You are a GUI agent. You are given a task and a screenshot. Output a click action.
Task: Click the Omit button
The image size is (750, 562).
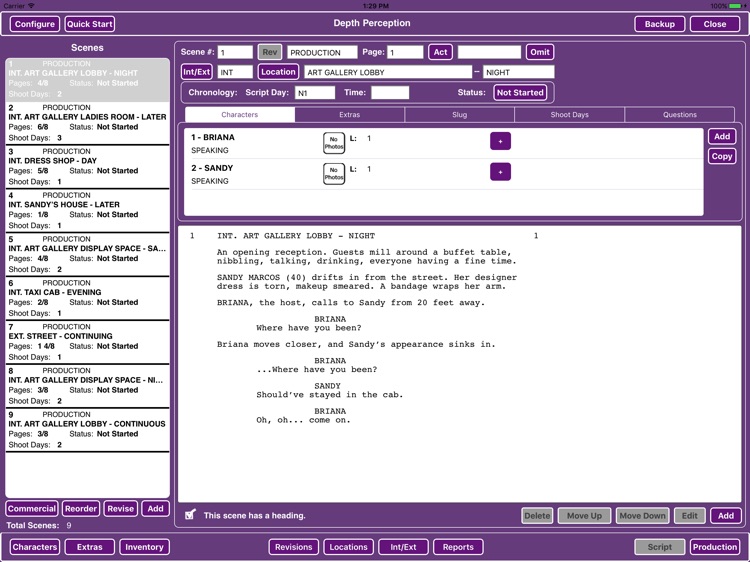pos(540,52)
